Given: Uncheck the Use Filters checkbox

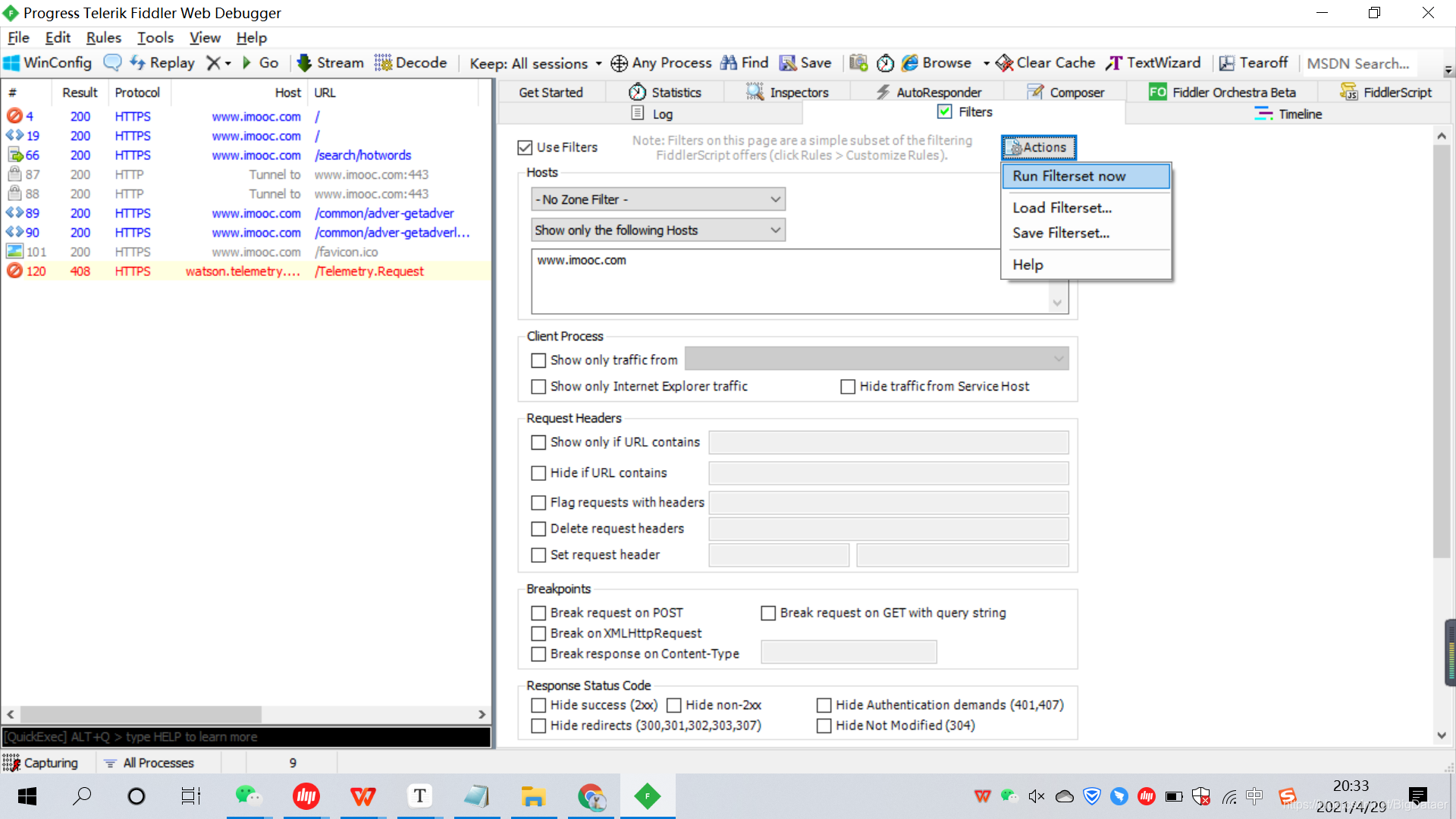Looking at the screenshot, I should point(525,147).
